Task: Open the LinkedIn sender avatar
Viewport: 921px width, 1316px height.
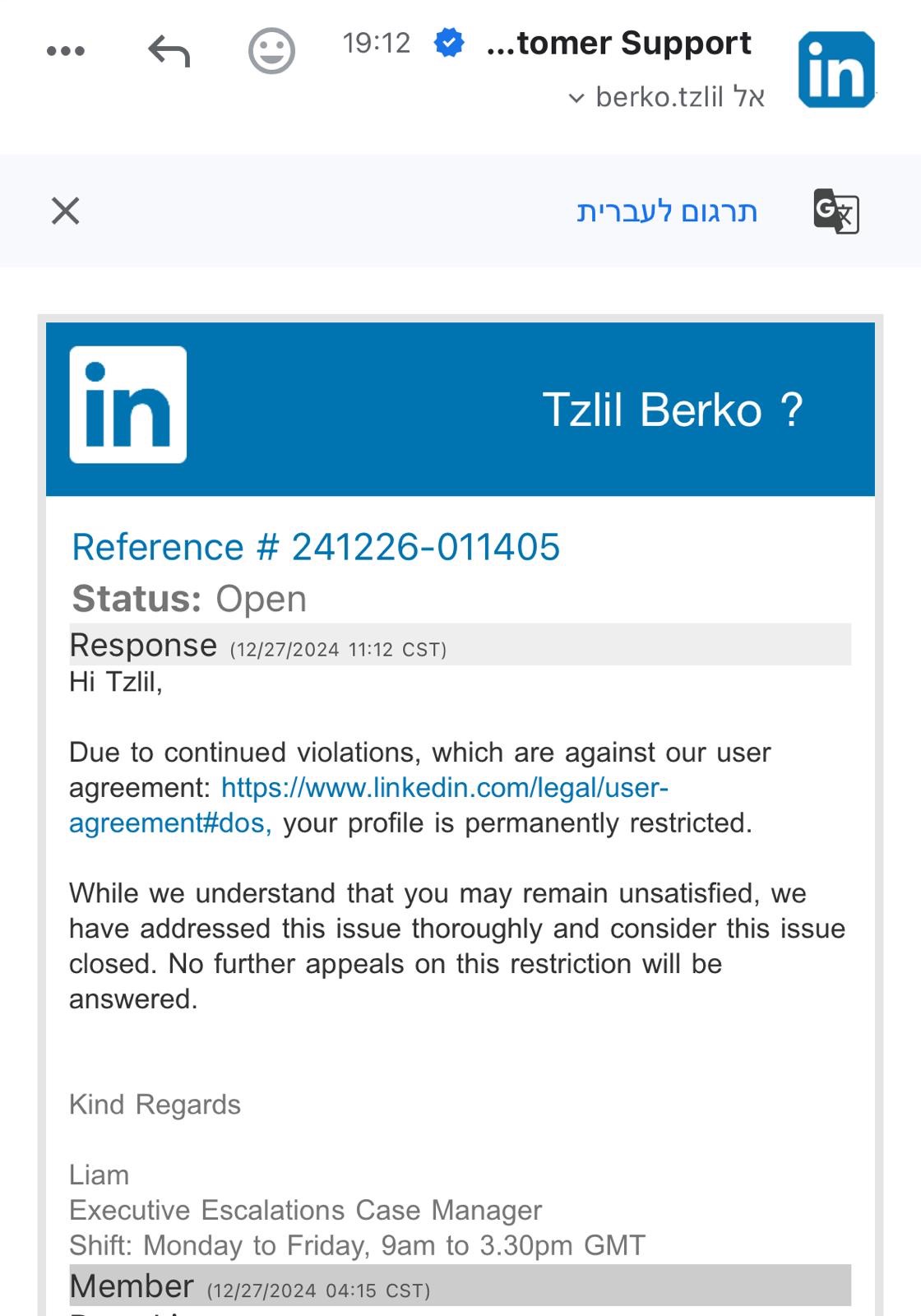Action: pos(835,70)
